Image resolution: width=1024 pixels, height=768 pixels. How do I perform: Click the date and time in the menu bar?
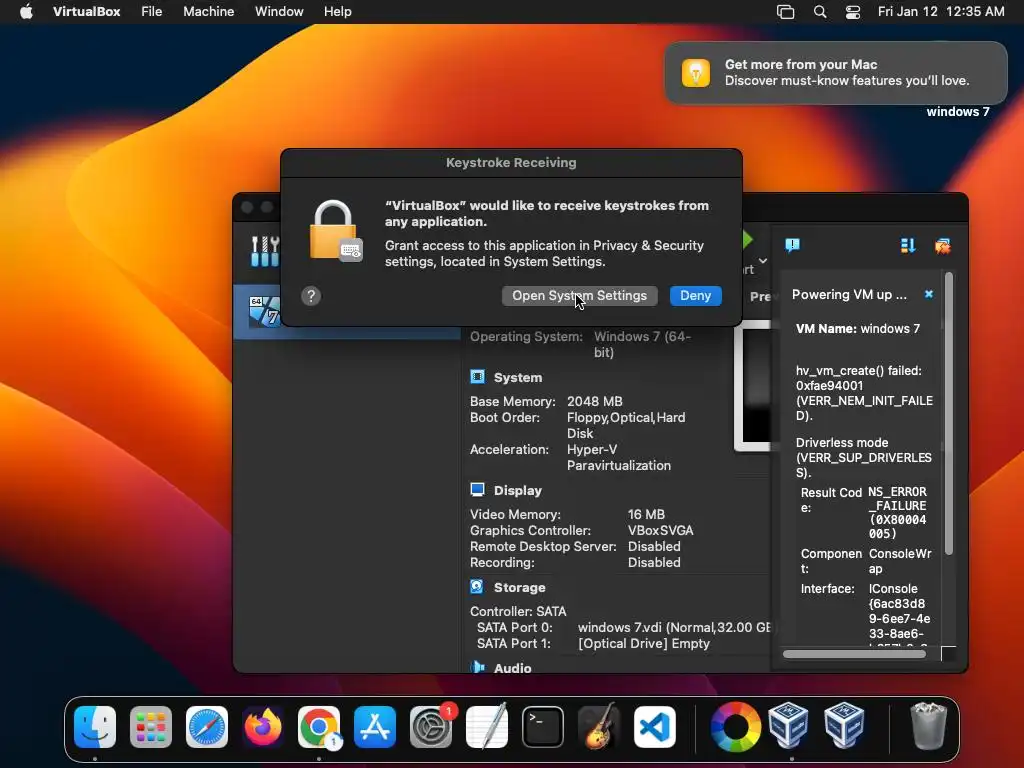click(941, 12)
